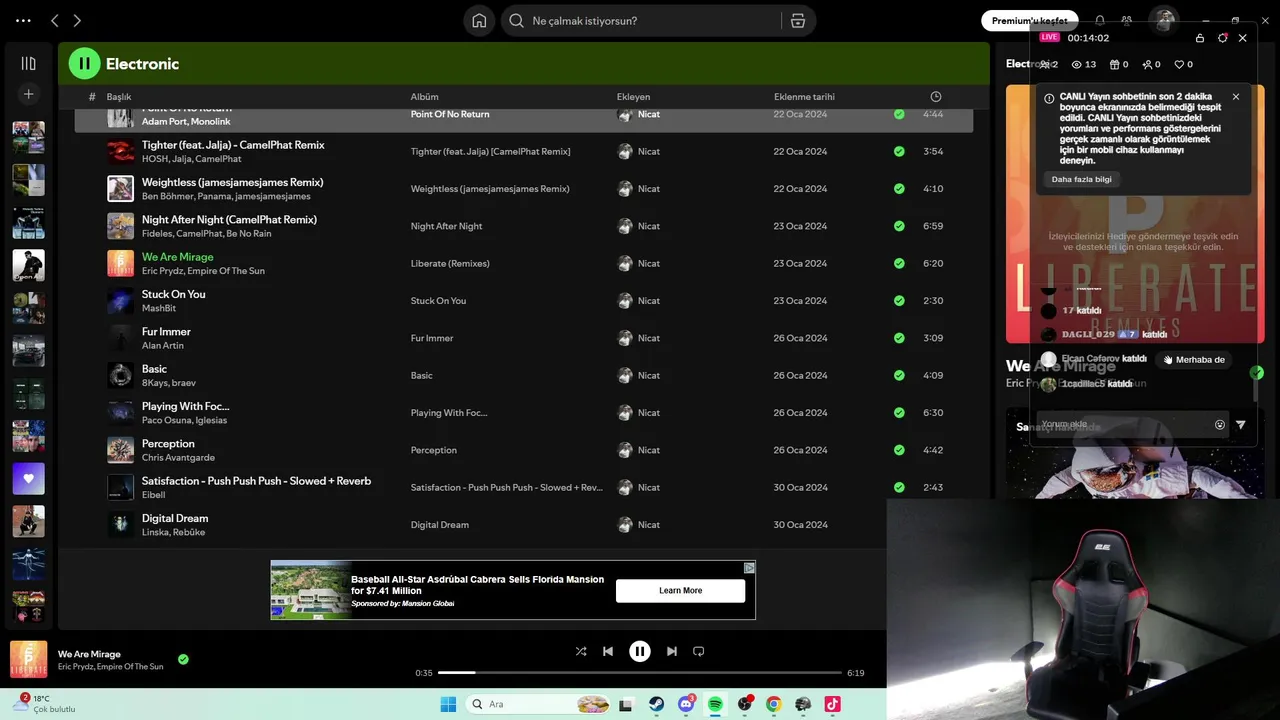Open TikTok LIVE Studio from the taskbar
The height and width of the screenshot is (720, 1280).
tap(832, 704)
